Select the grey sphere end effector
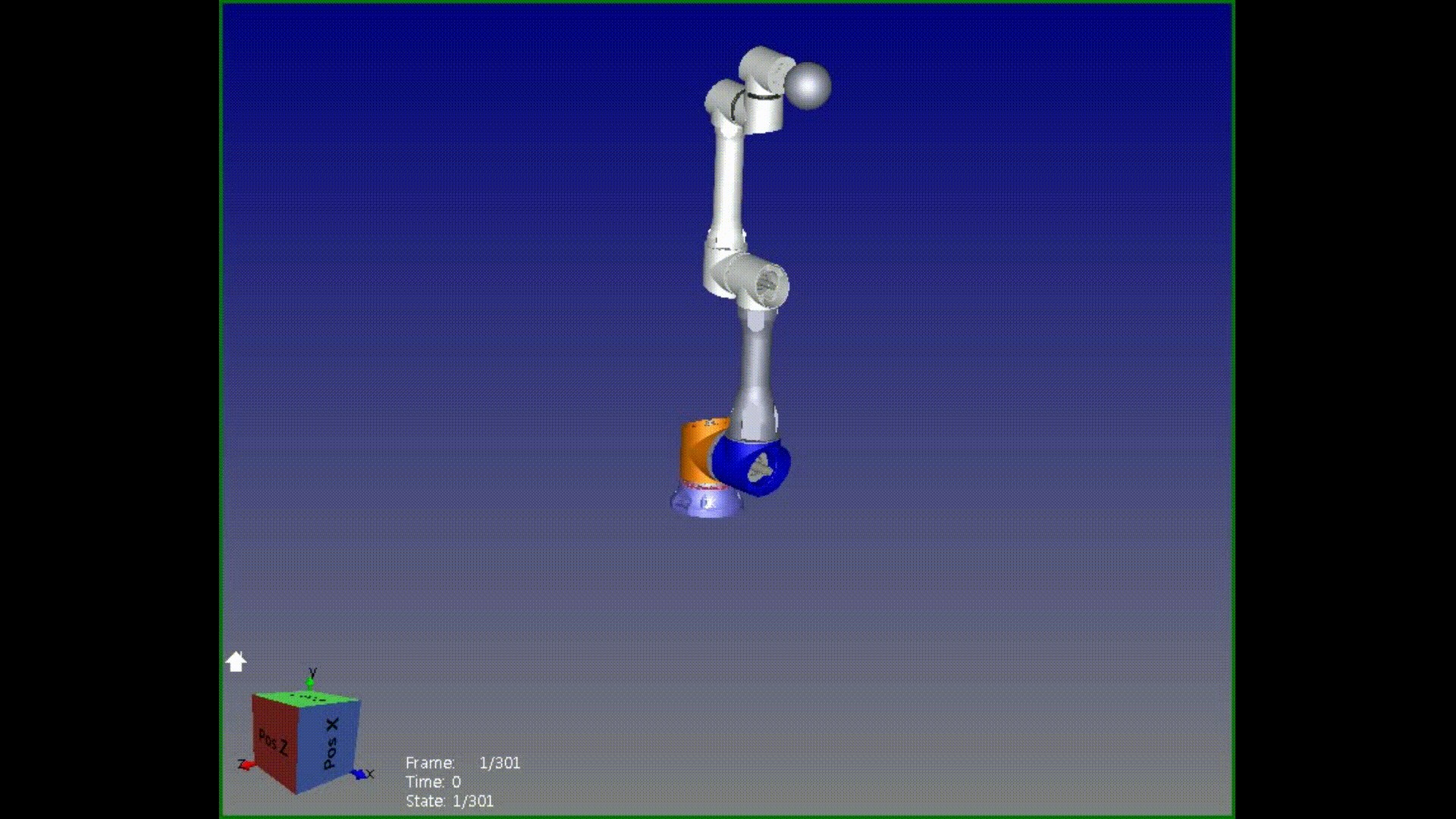The image size is (1456, 819). point(807,86)
